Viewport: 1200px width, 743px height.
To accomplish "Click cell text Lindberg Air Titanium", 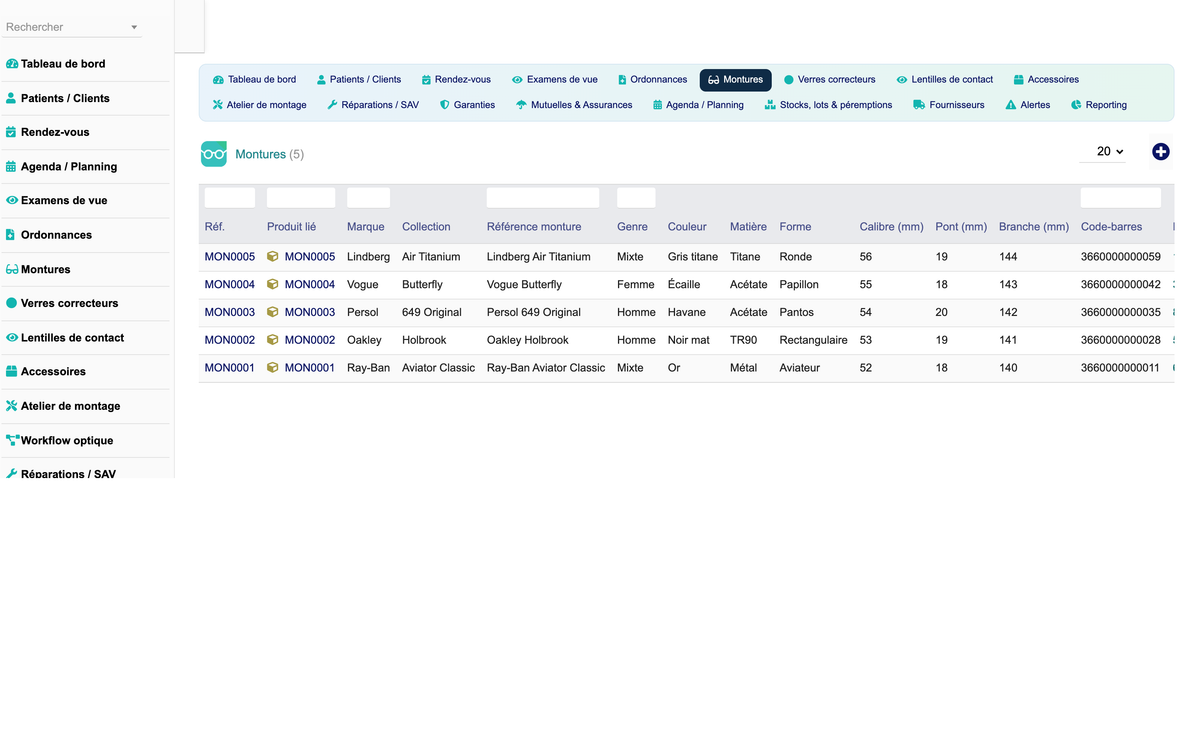I will coord(539,257).
